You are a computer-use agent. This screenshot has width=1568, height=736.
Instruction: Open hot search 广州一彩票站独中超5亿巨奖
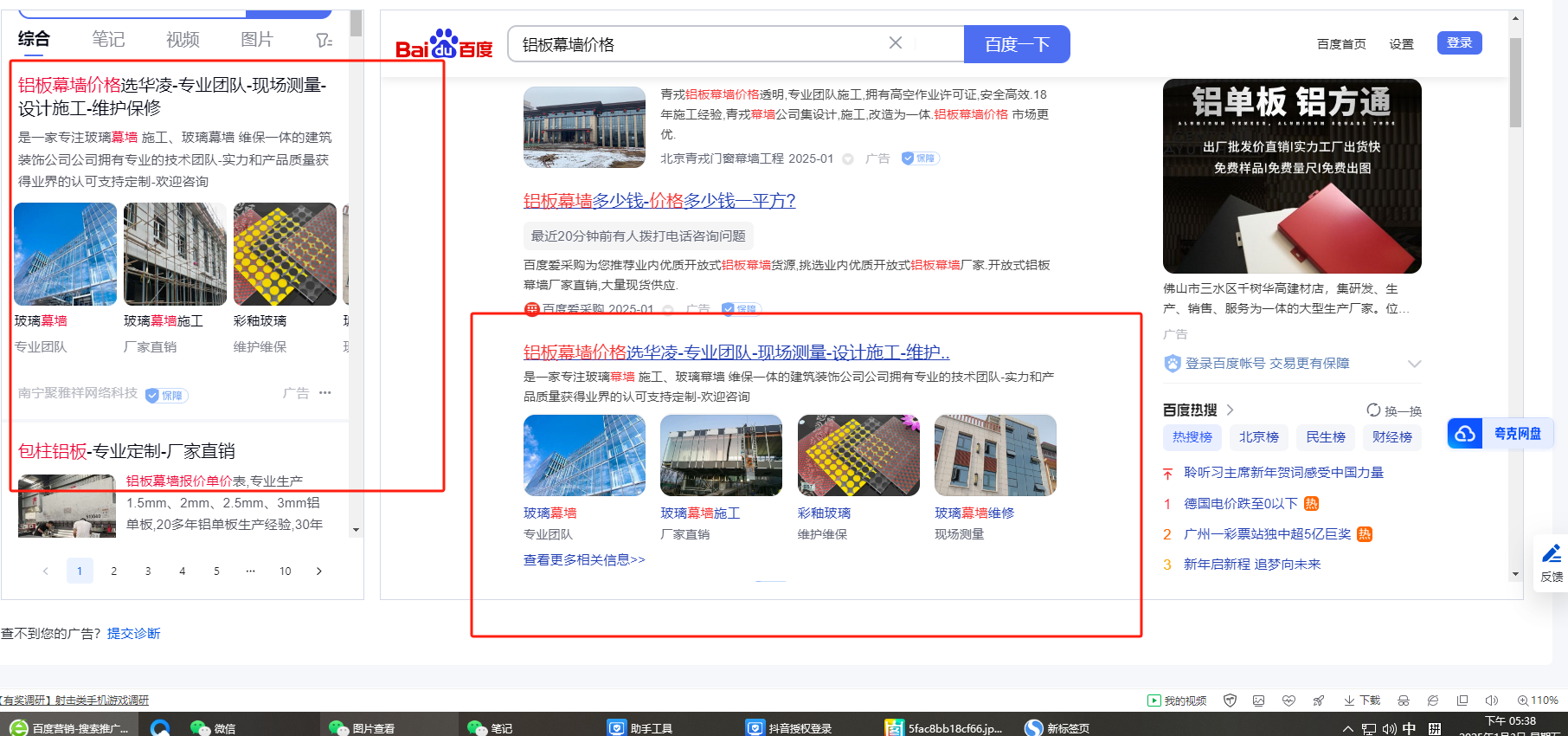(1268, 534)
